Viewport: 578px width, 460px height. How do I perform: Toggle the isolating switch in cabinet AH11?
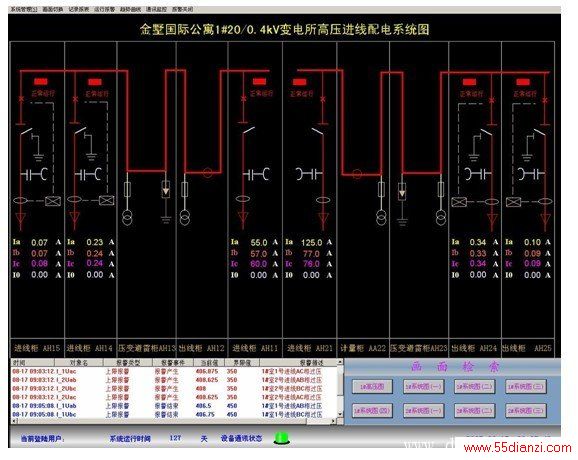(248, 131)
